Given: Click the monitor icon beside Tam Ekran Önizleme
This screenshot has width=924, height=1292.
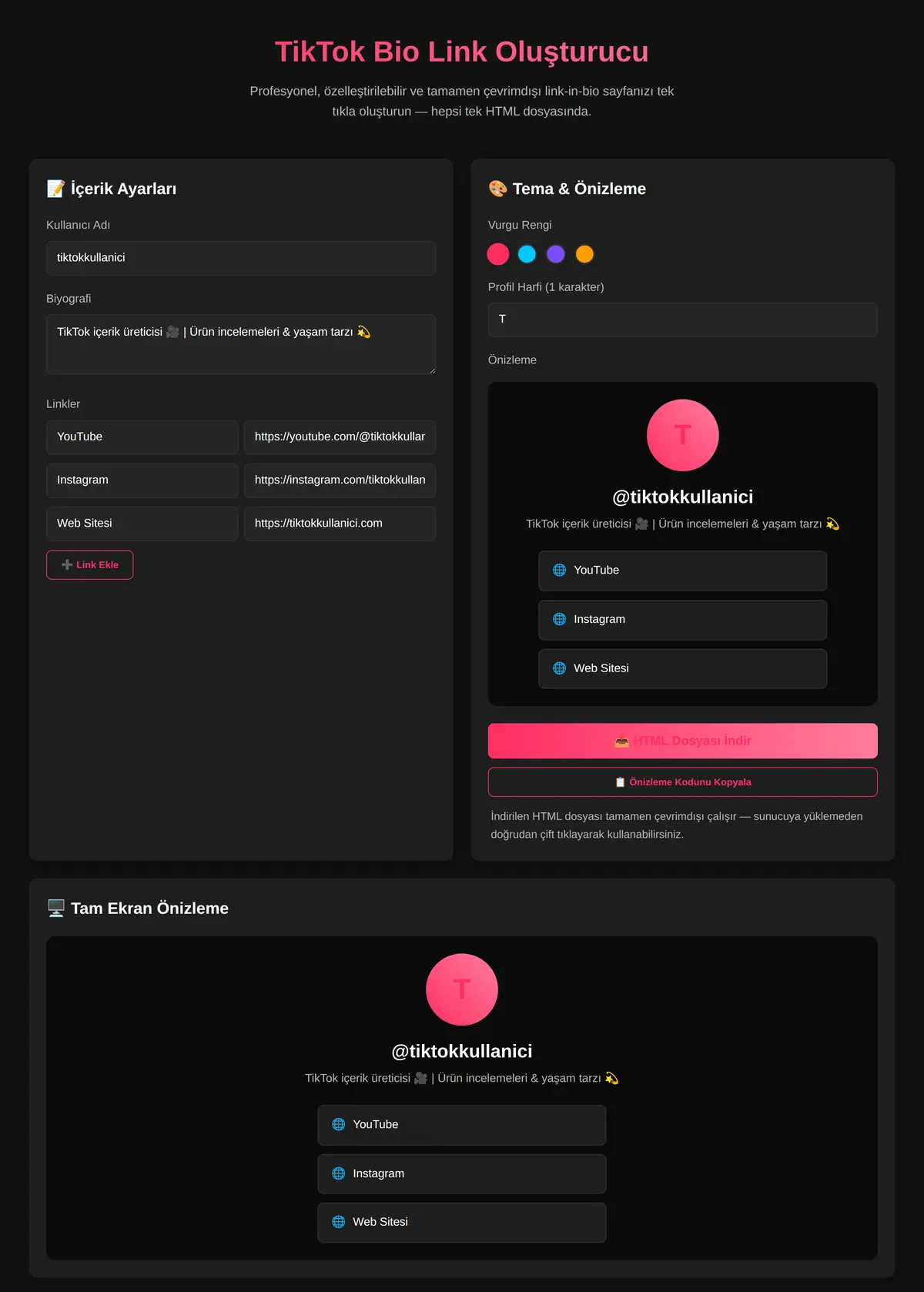Looking at the screenshot, I should [x=55, y=909].
